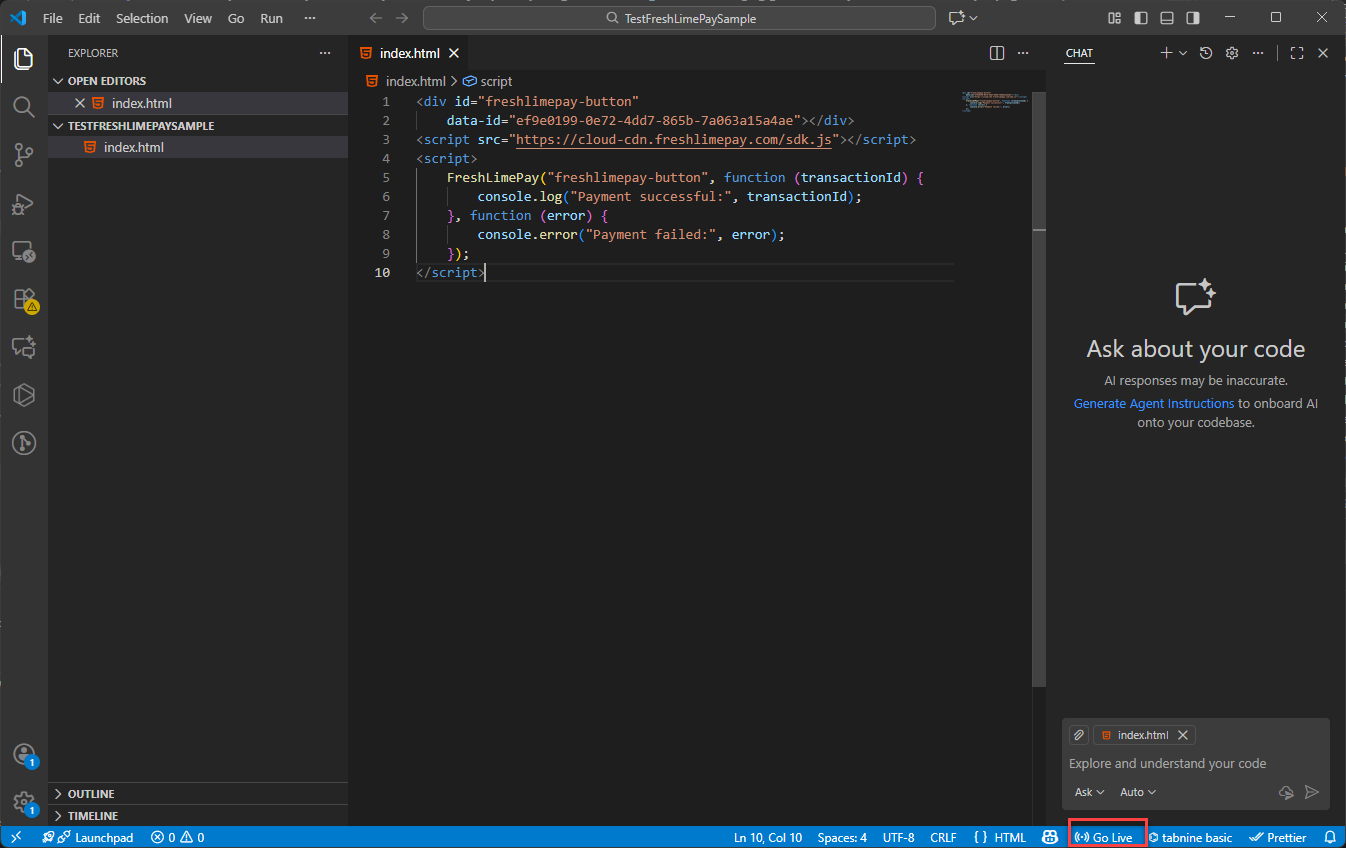This screenshot has height=848, width=1346.
Task: Open chat history
Action: click(x=1206, y=53)
